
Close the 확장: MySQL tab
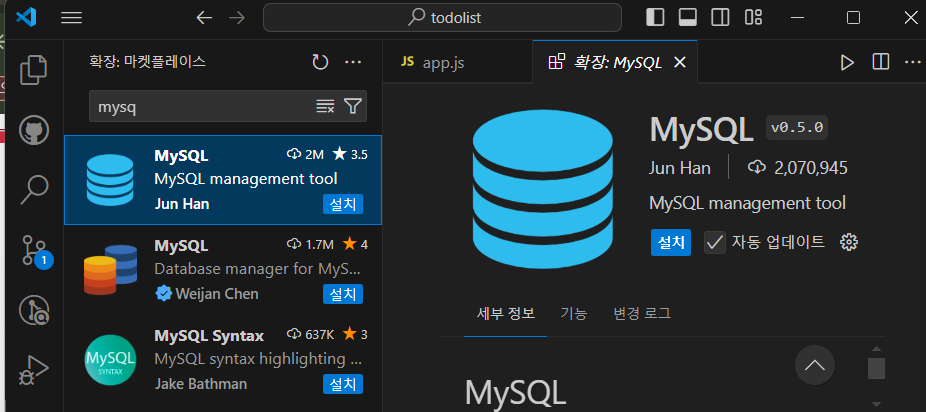(x=680, y=63)
